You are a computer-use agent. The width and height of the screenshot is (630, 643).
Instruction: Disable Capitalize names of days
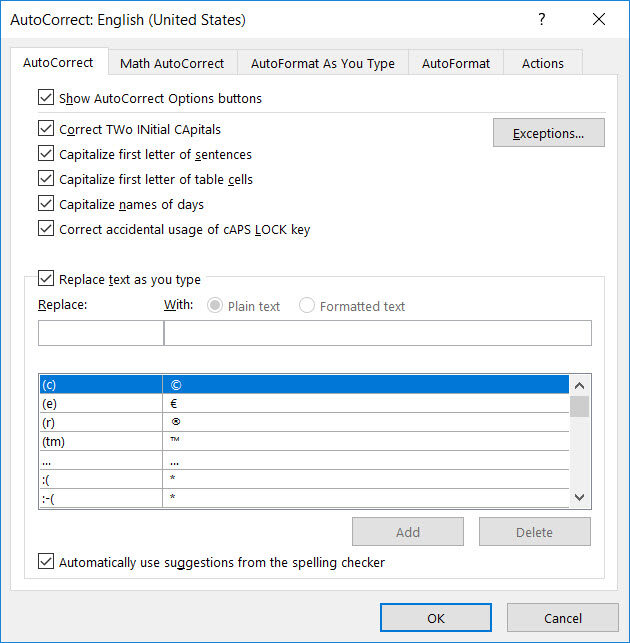pyautogui.click(x=46, y=204)
